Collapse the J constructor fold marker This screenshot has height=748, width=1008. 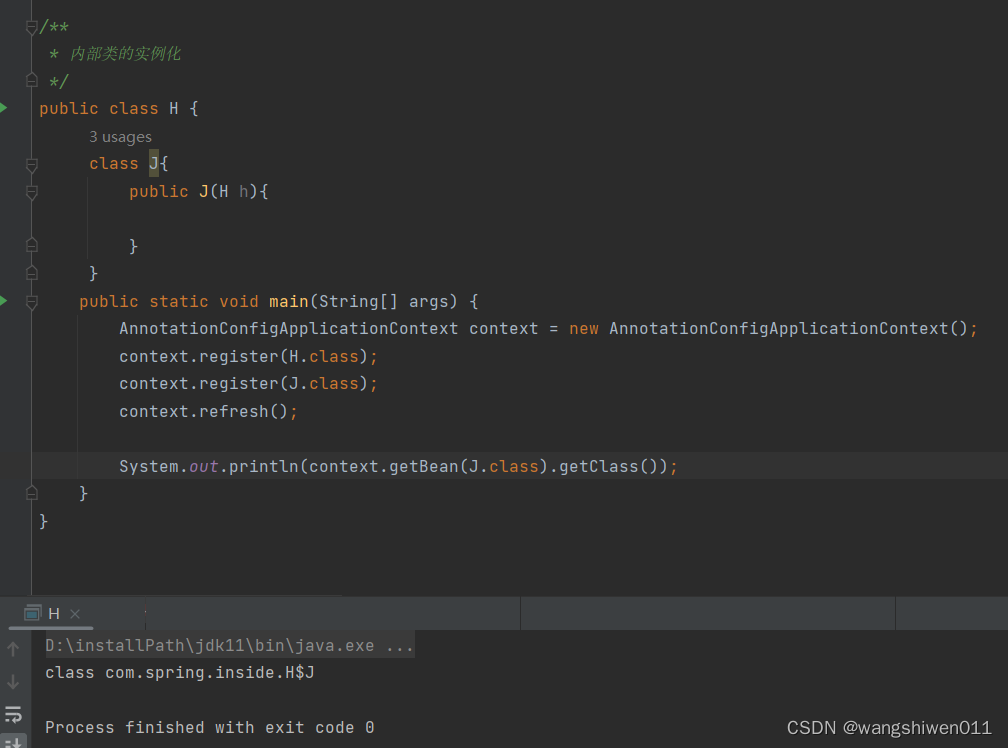[32, 191]
